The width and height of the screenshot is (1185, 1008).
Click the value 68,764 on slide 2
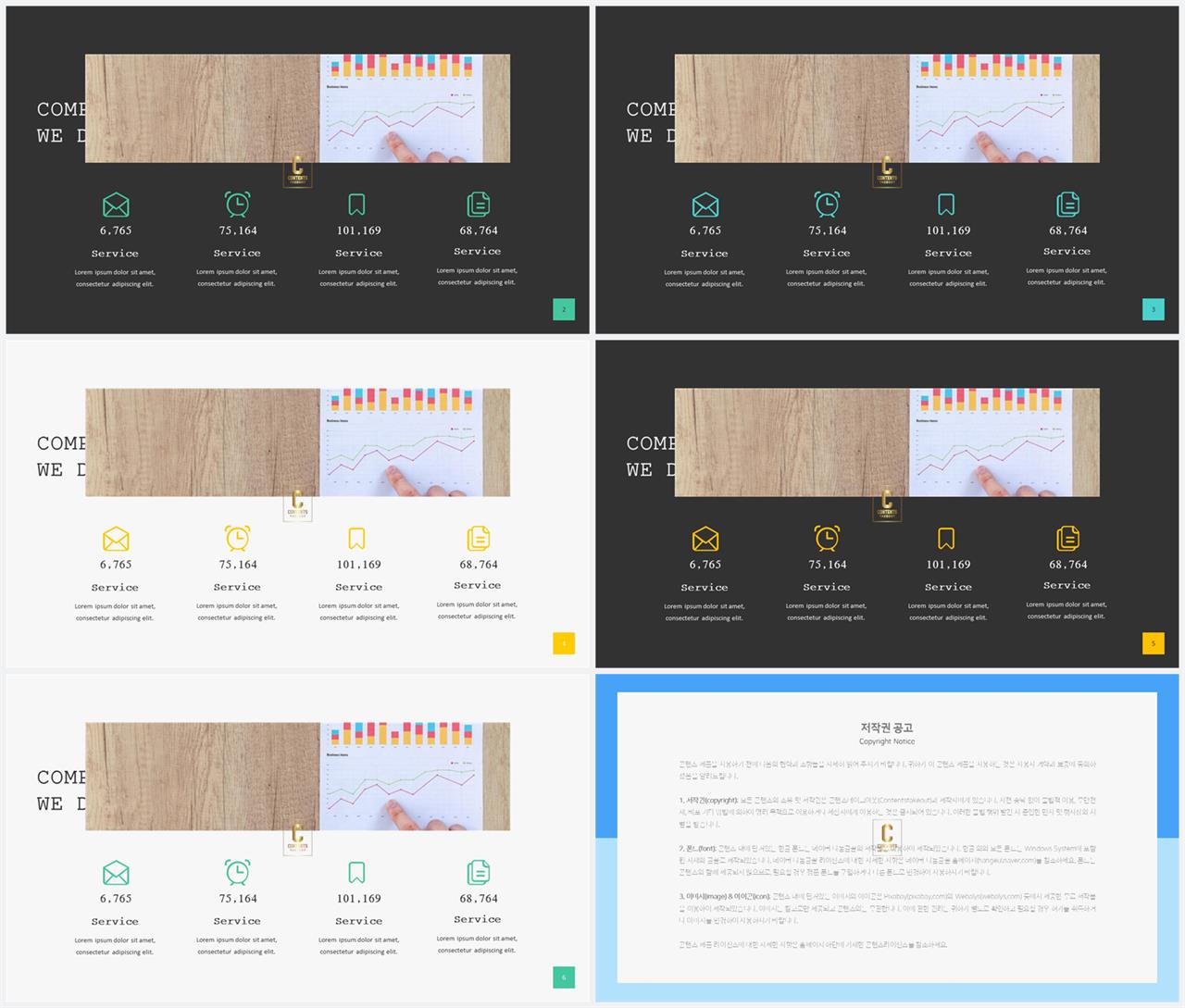(479, 230)
